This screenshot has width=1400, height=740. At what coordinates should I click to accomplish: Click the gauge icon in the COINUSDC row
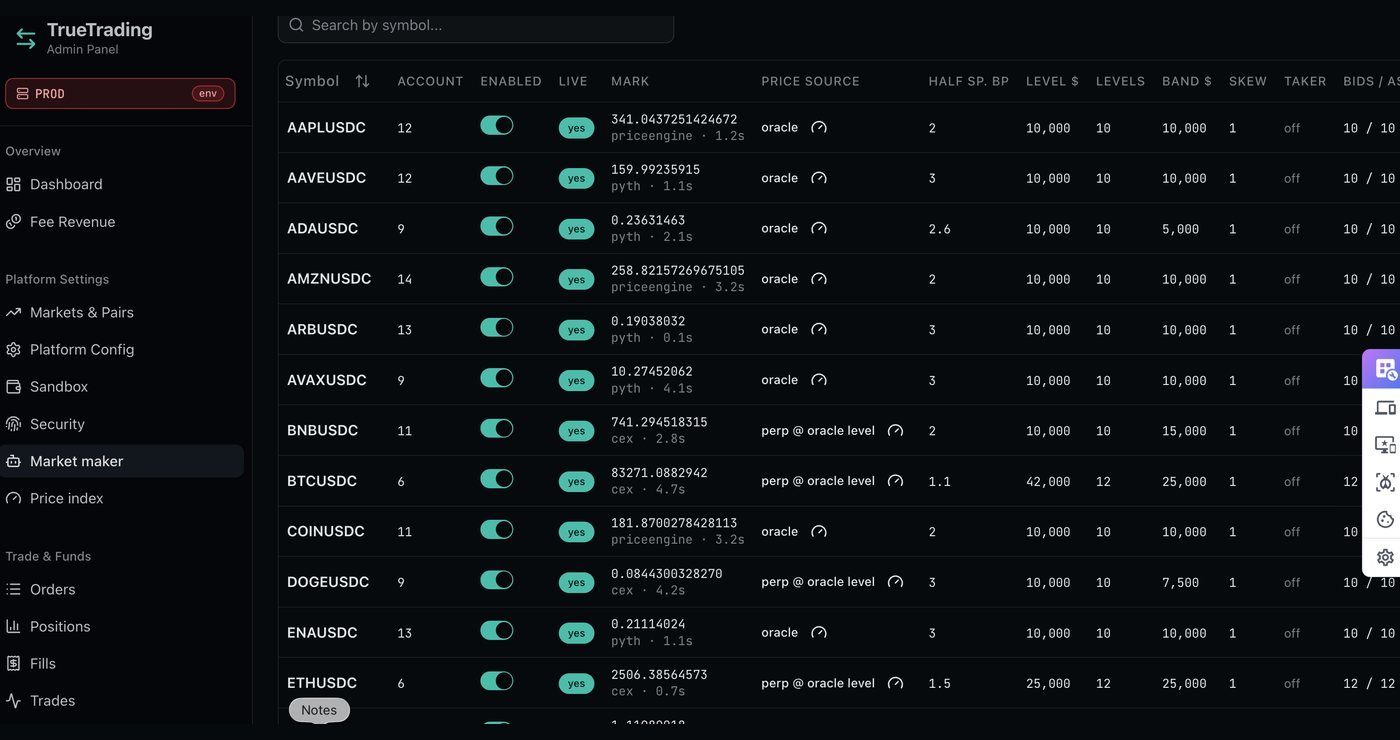point(819,532)
